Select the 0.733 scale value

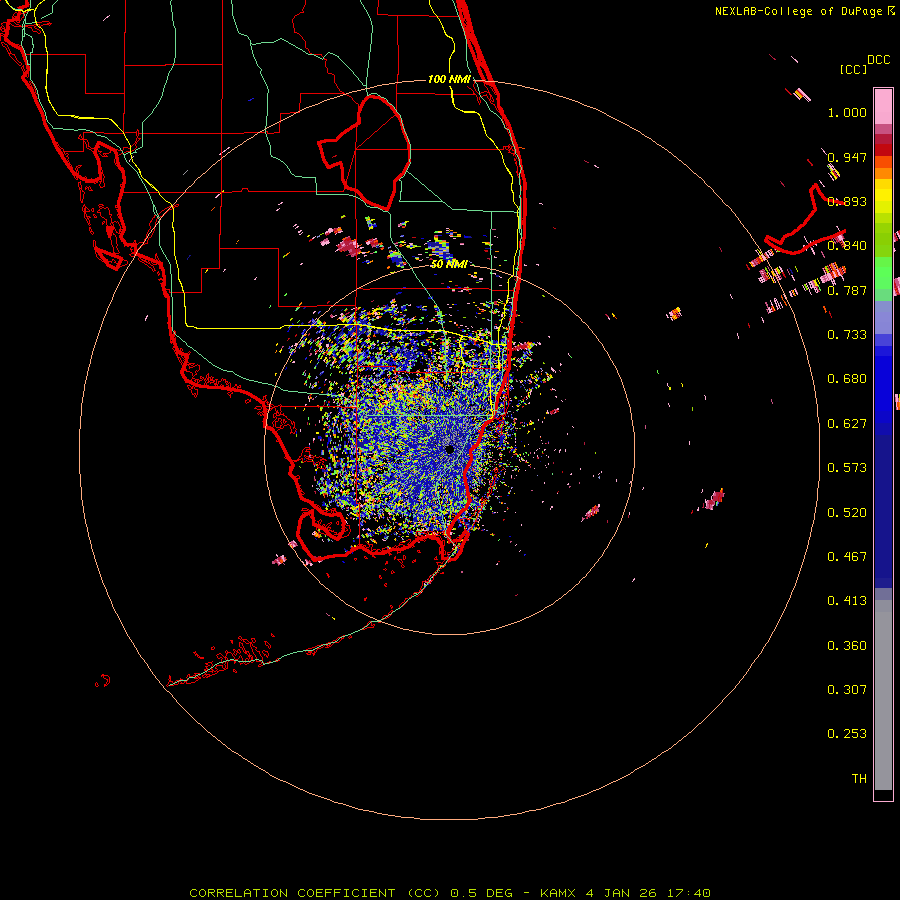847,335
